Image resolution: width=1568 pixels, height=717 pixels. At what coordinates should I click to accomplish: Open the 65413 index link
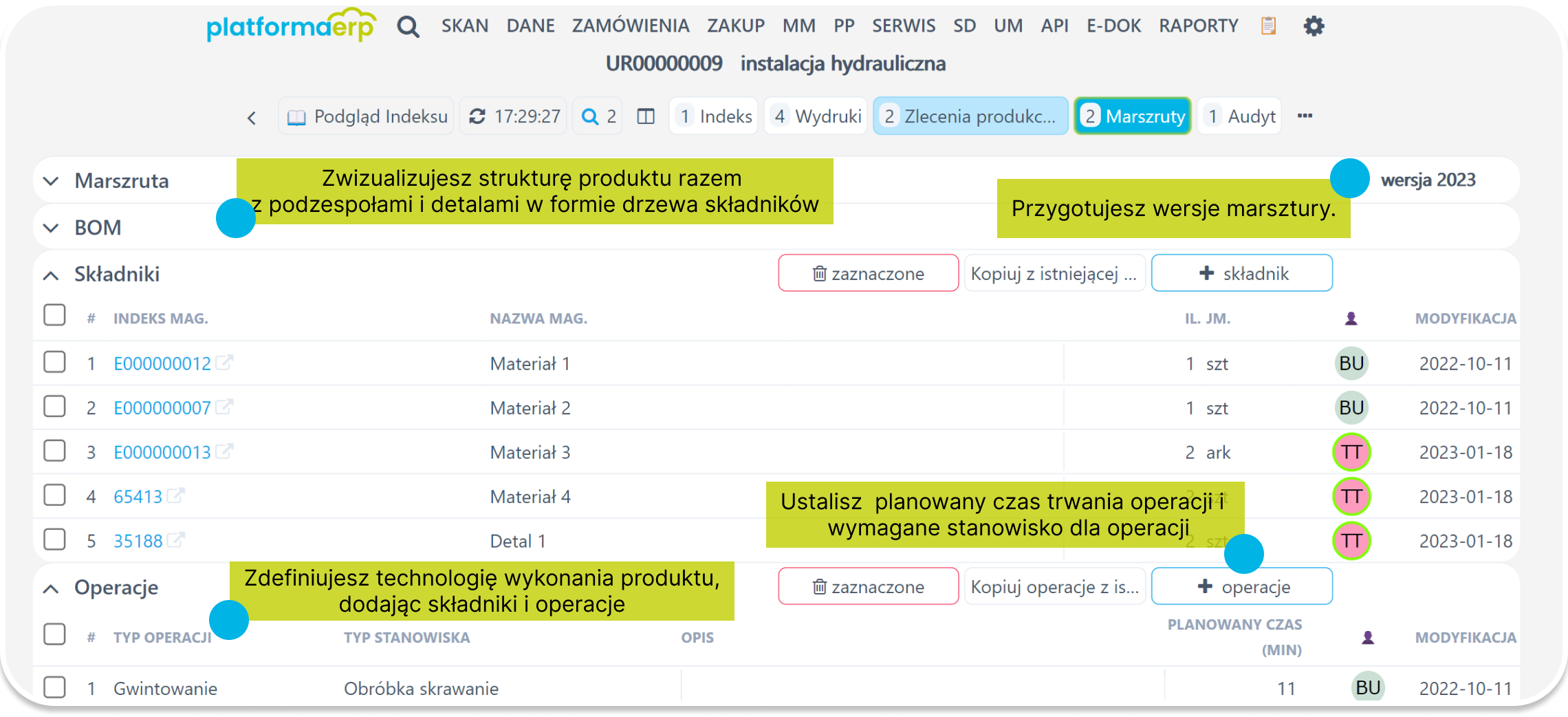coord(138,497)
